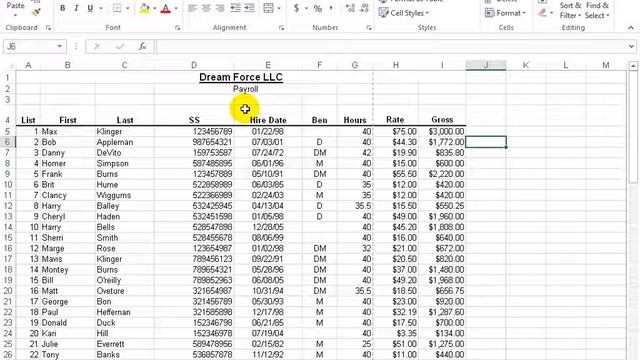Open the Clear dropdown arrow

(x=551, y=13)
